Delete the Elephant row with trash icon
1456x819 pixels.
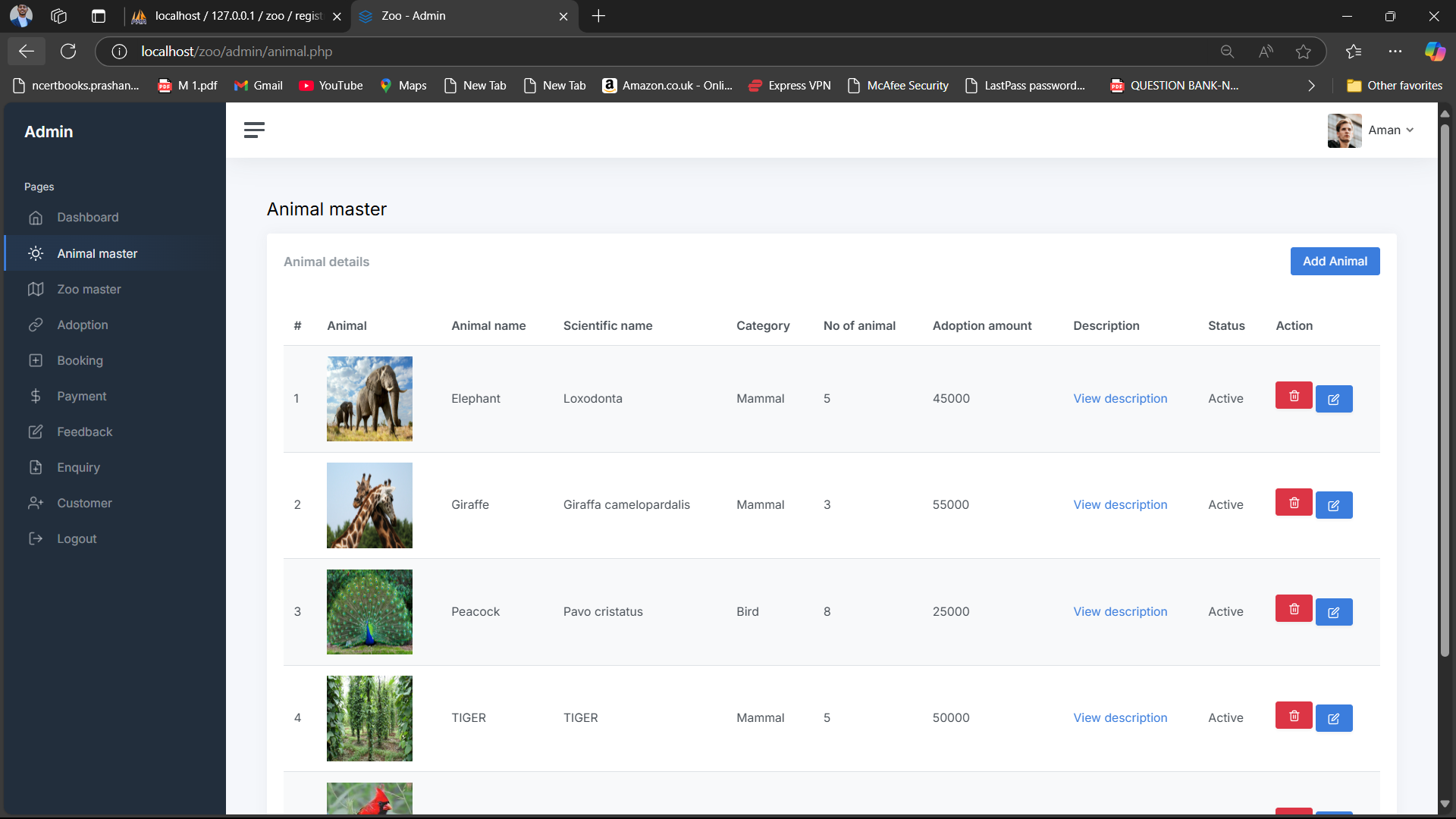1294,396
